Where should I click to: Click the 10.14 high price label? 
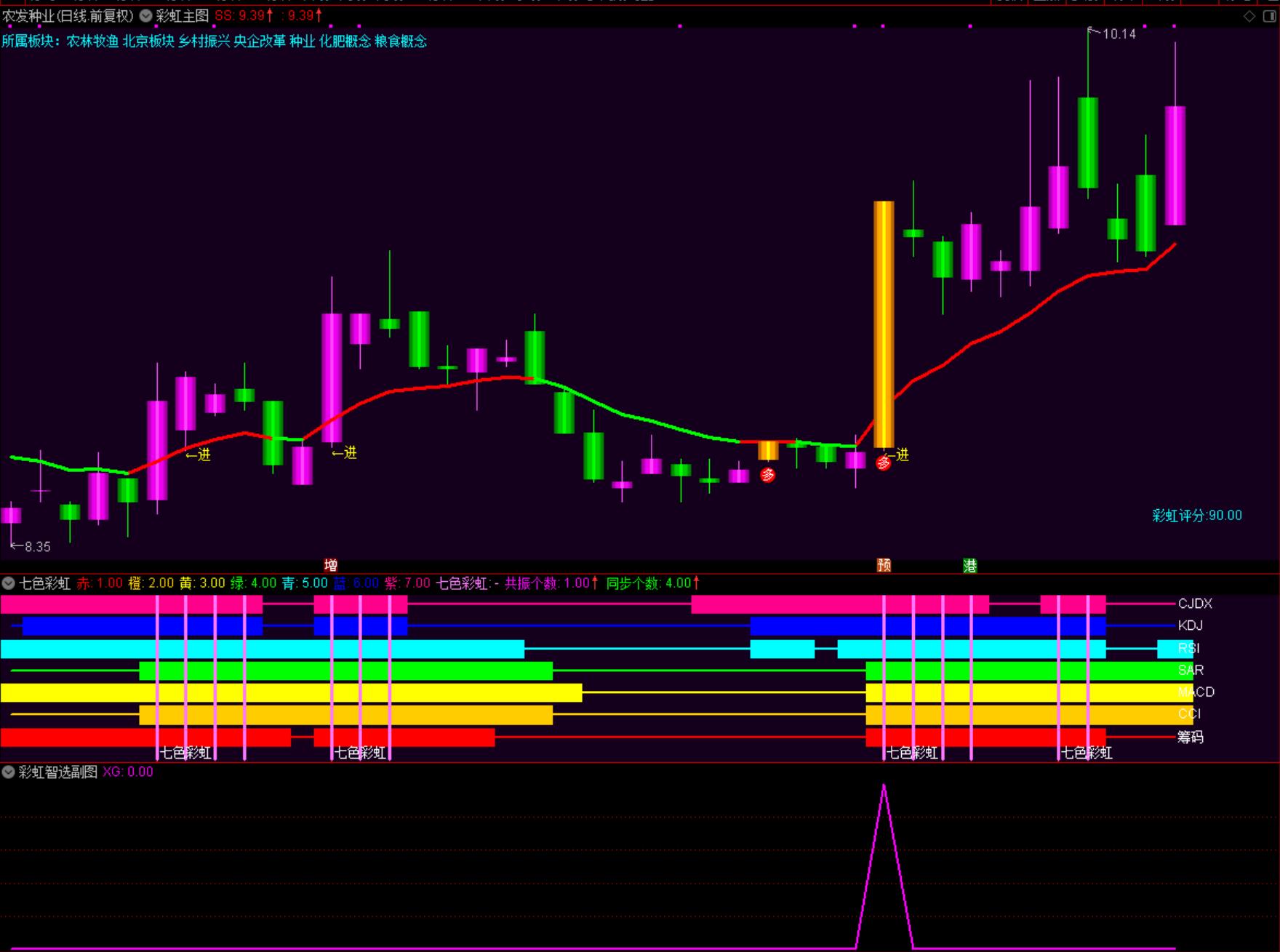pos(1119,33)
